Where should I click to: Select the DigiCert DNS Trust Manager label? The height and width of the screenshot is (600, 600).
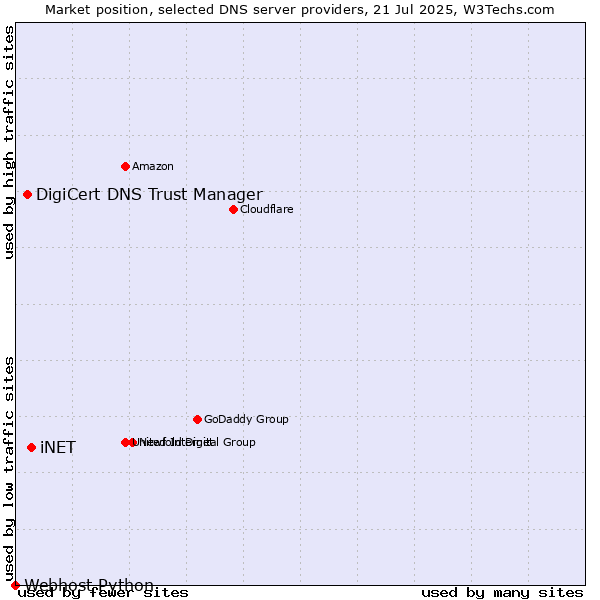click(x=149, y=195)
